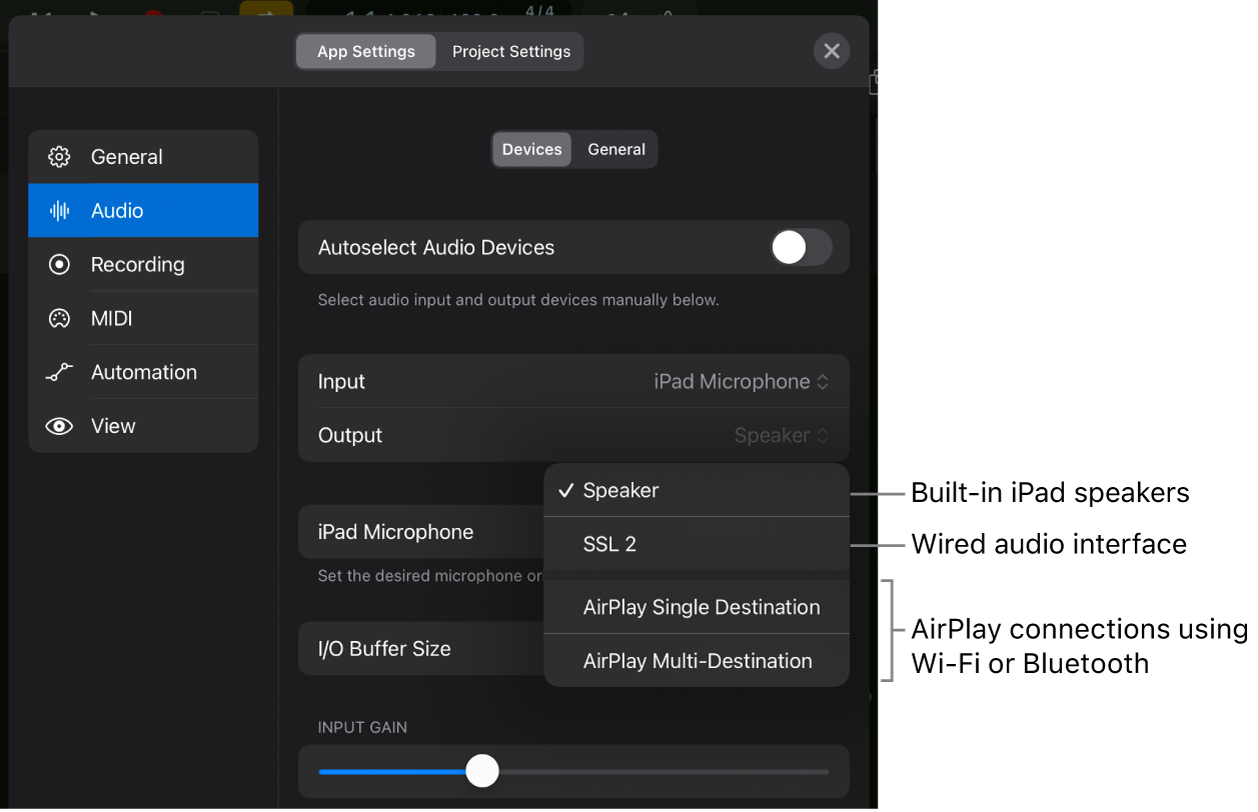Enable Autoselect Audio Devices
The width and height of the screenshot is (1258, 812).
(x=801, y=247)
